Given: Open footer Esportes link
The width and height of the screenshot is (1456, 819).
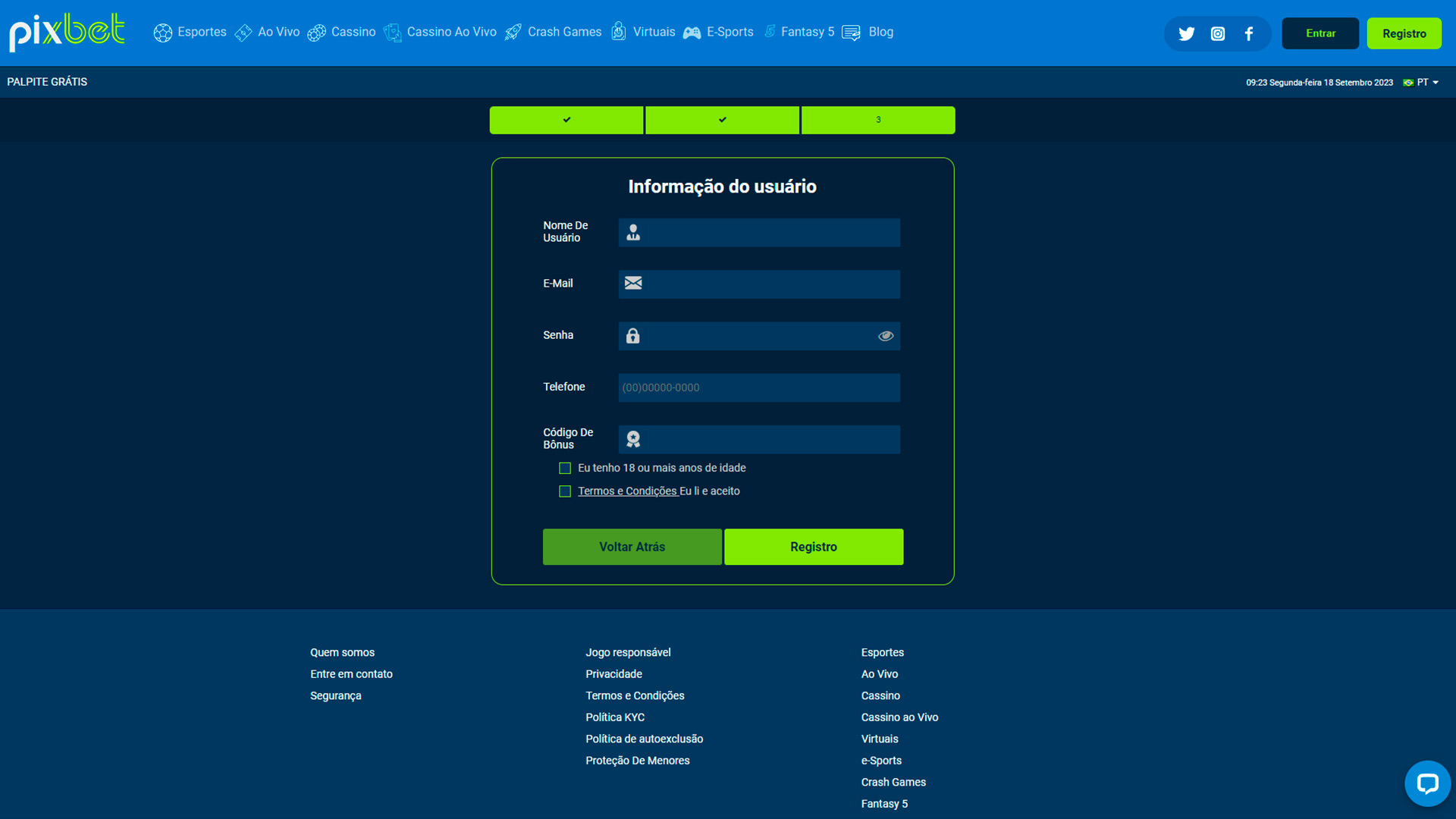Looking at the screenshot, I should tap(882, 652).
